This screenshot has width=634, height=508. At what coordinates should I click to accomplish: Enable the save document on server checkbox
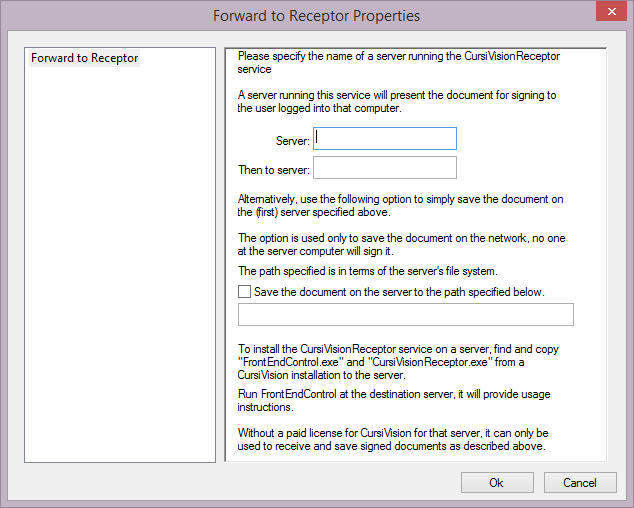pyautogui.click(x=245, y=292)
